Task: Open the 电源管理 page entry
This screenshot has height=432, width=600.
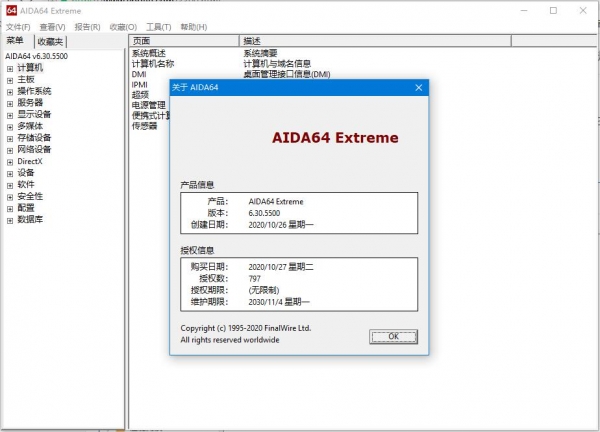Action: point(148,105)
